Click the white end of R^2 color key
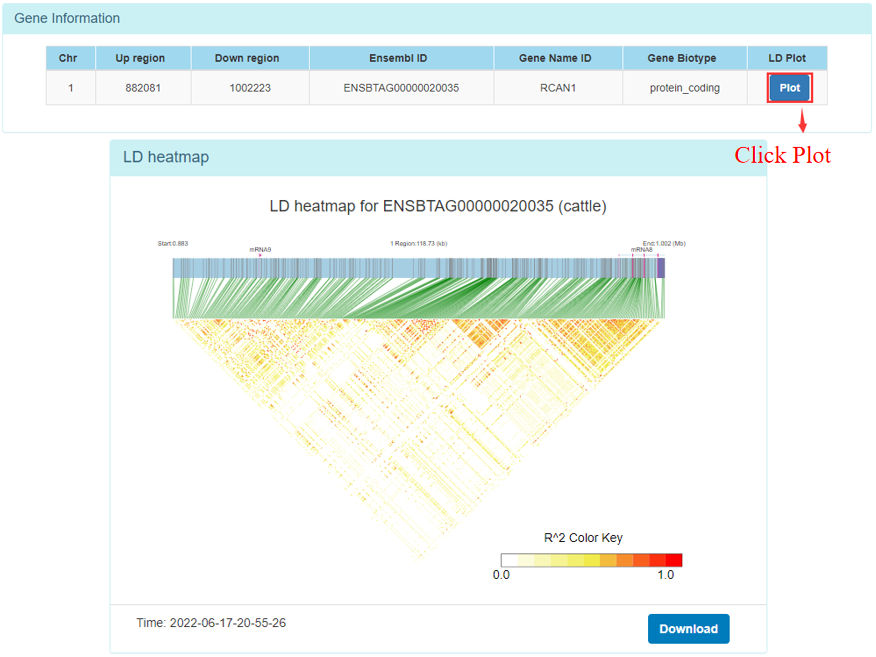Screen dimensions: 876x657 [509, 560]
